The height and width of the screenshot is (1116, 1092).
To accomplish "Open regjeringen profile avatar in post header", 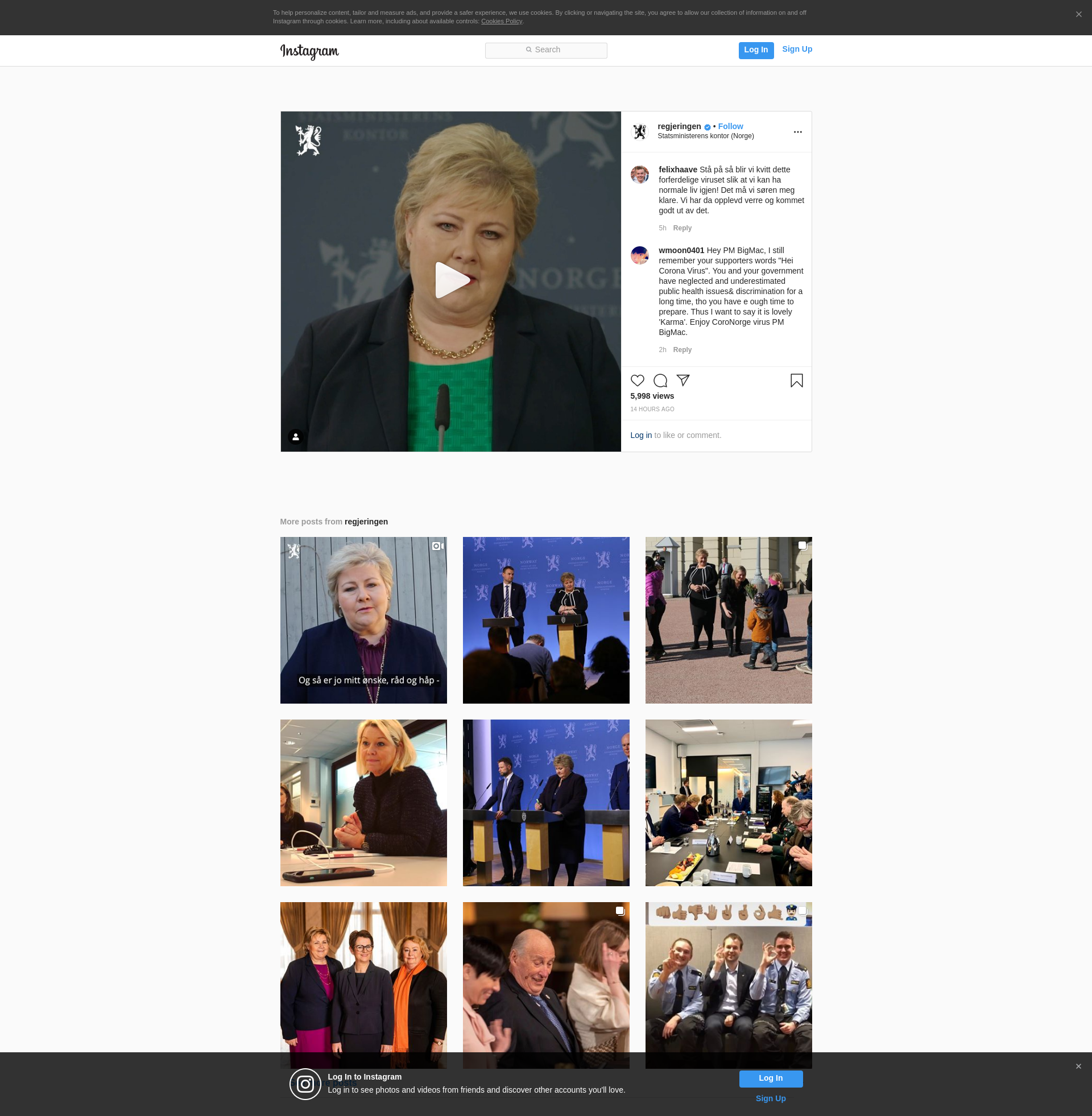I will click(639, 131).
